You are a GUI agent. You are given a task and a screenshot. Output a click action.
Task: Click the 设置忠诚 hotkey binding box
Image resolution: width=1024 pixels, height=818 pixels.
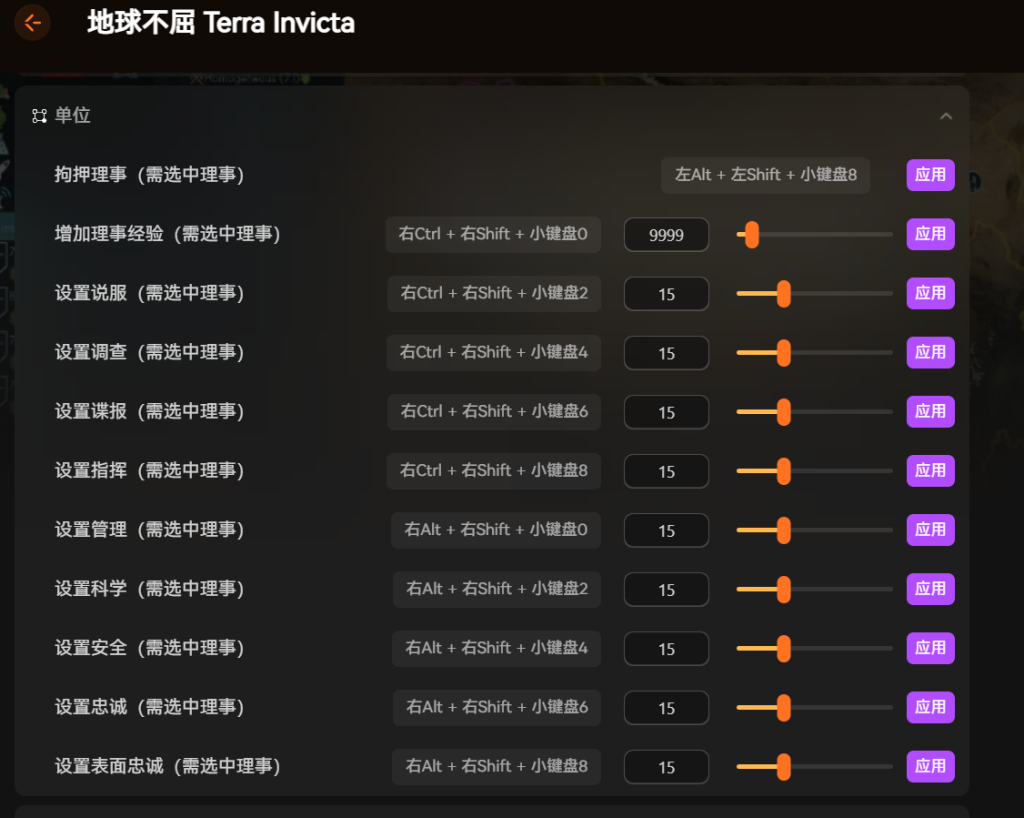tap(496, 707)
